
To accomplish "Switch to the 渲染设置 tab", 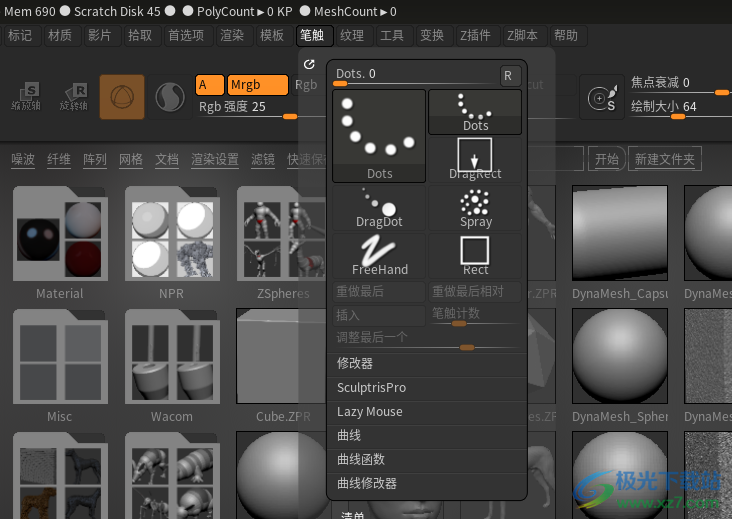I will [x=215, y=160].
